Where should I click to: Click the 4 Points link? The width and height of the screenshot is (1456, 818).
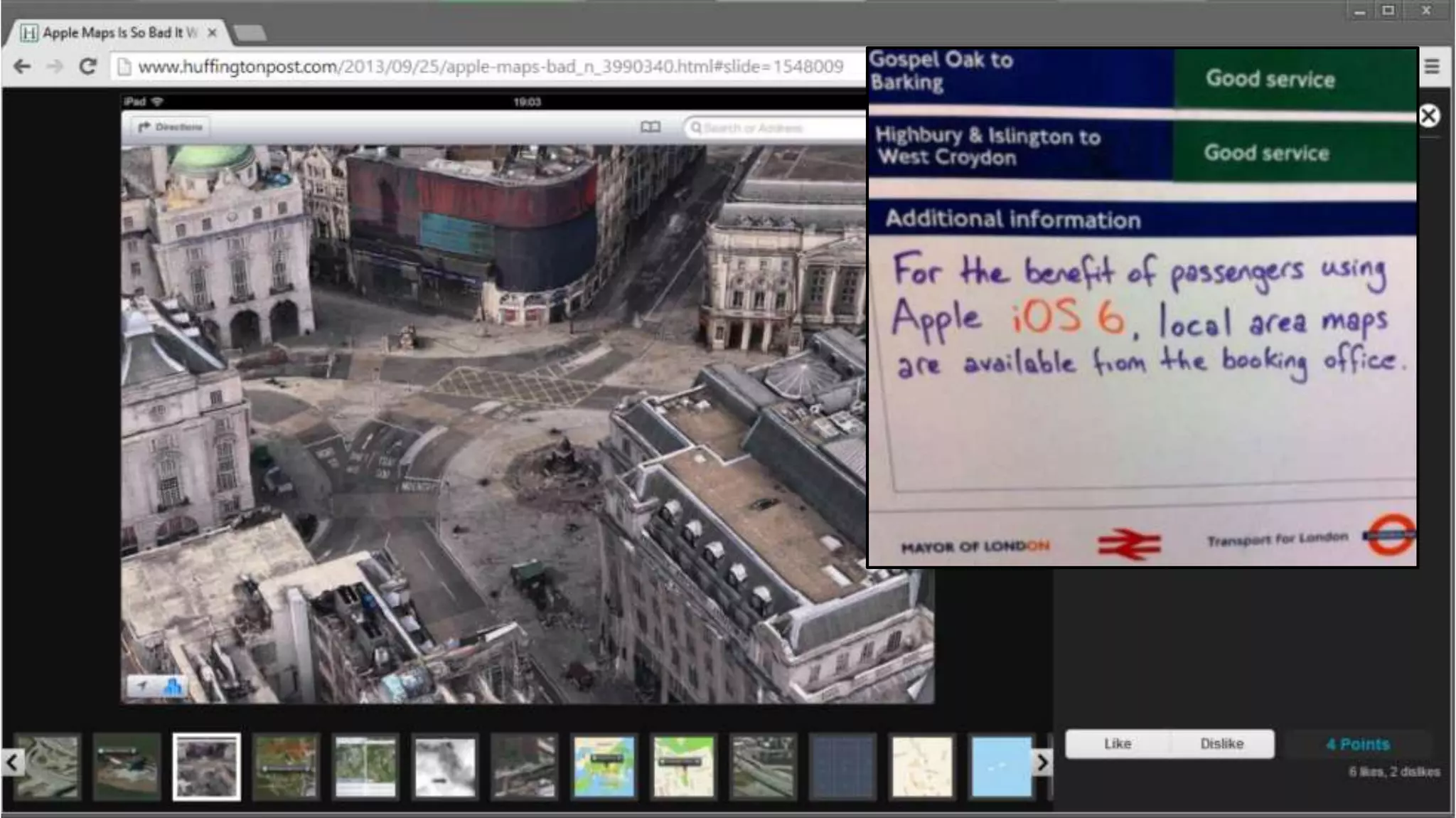tap(1357, 744)
